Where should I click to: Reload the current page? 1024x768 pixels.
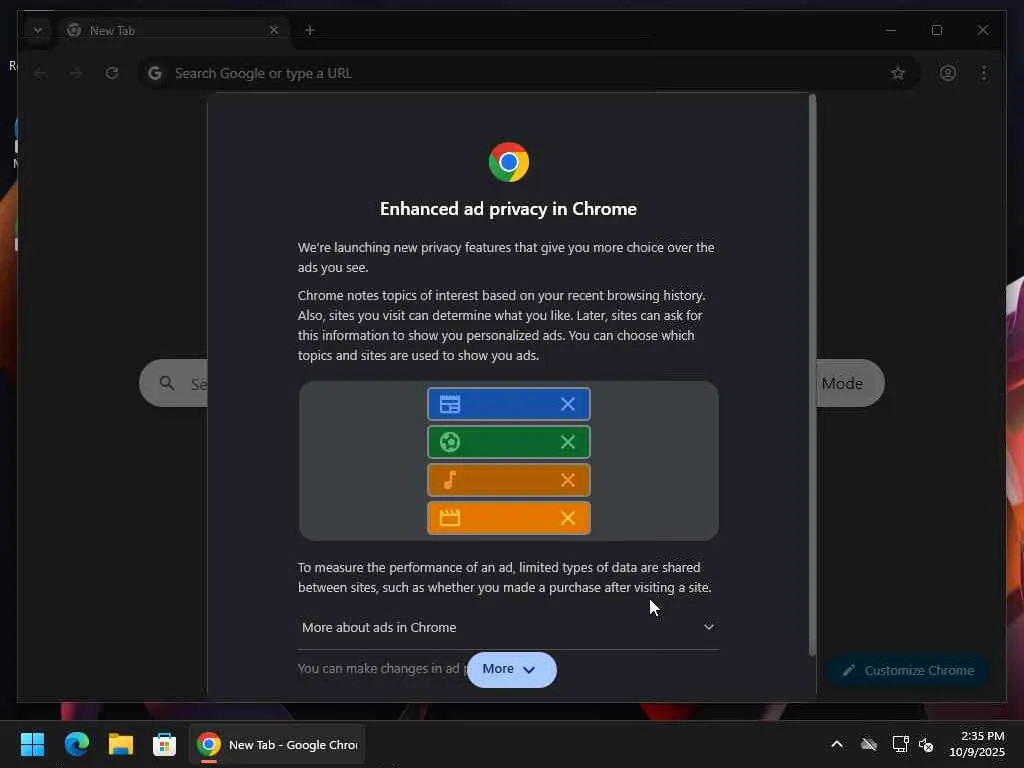(x=112, y=73)
